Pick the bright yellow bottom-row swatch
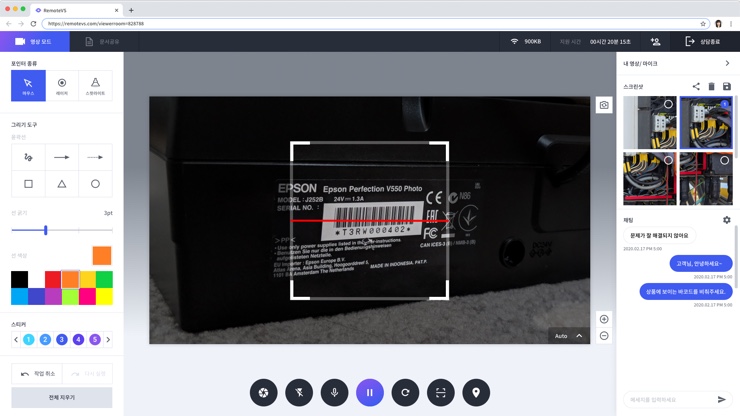Viewport: 740px width, 416px height. [104, 297]
